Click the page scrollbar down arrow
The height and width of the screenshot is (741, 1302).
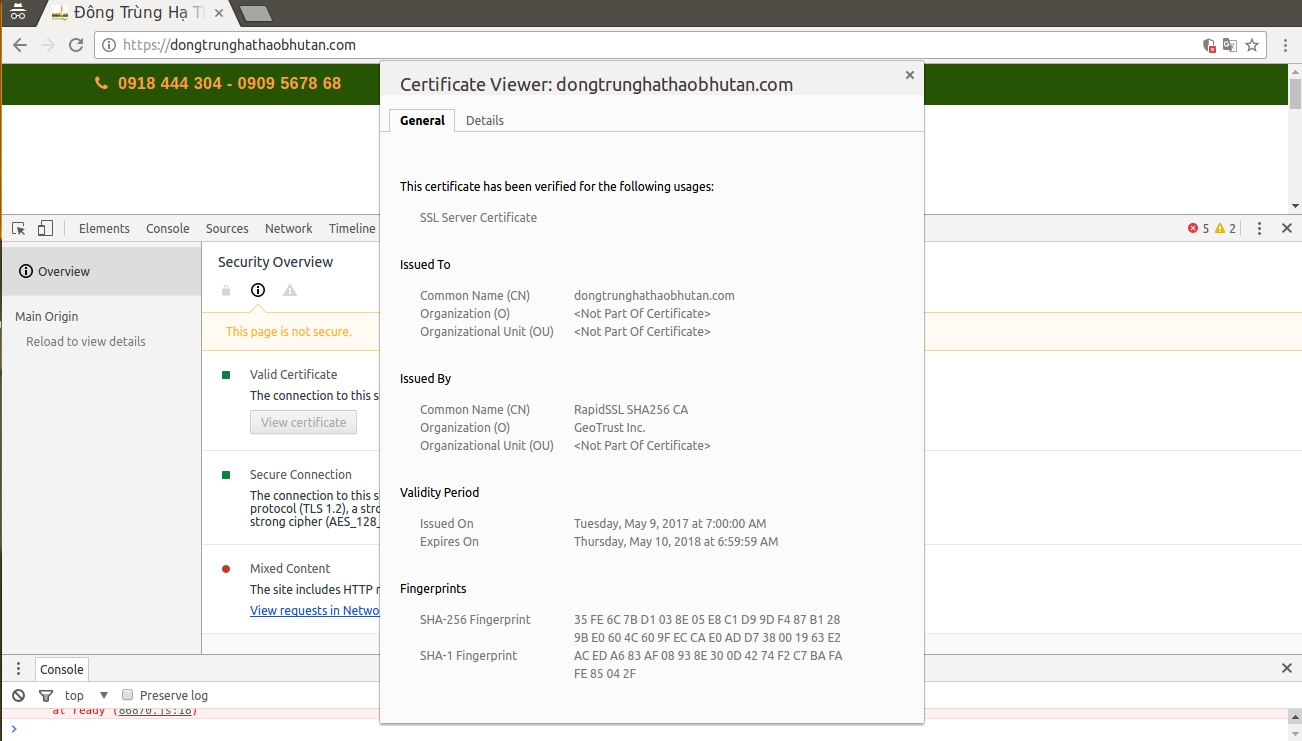point(1295,205)
